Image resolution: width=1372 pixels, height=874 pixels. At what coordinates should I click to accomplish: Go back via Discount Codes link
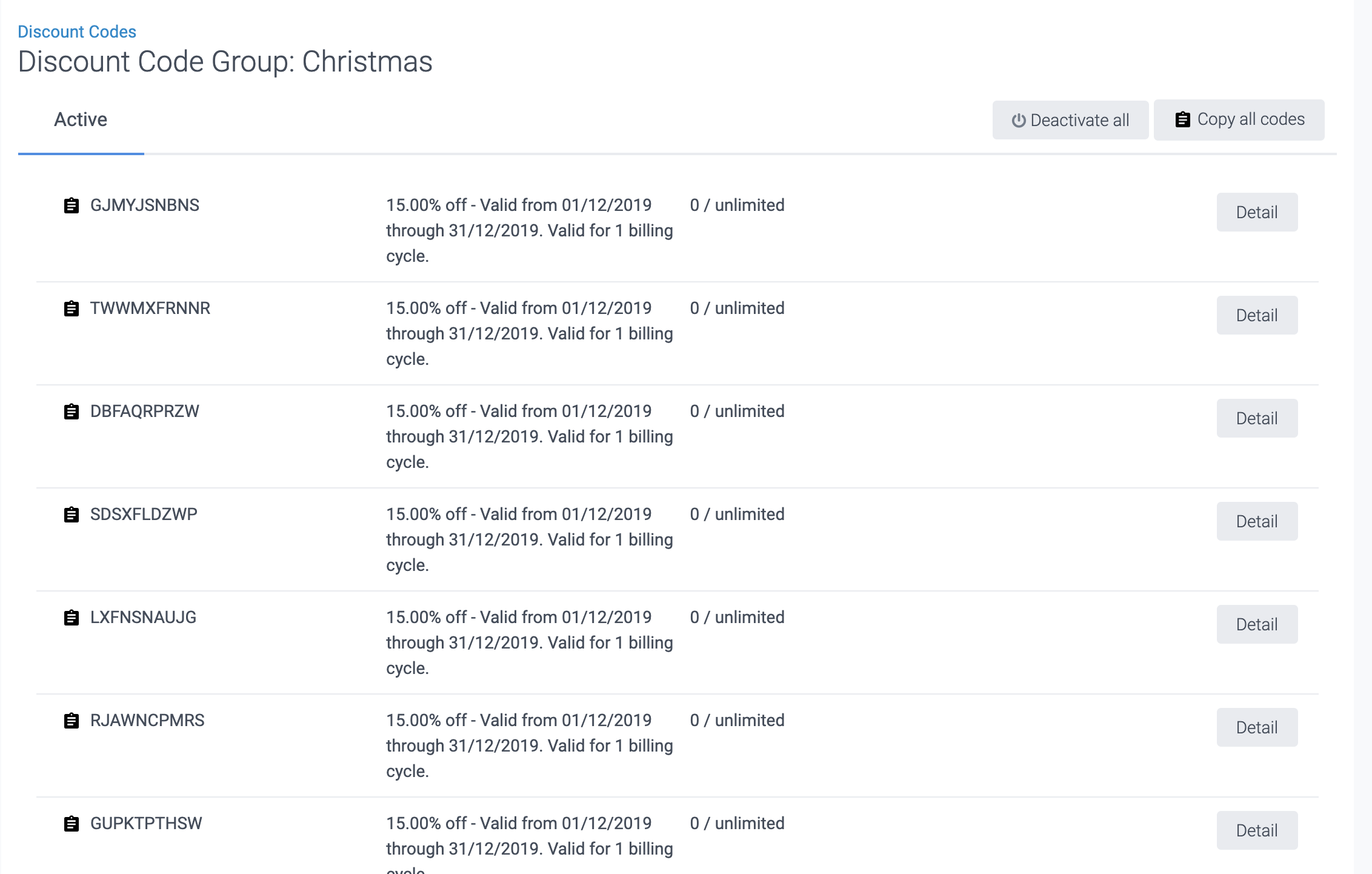77,32
